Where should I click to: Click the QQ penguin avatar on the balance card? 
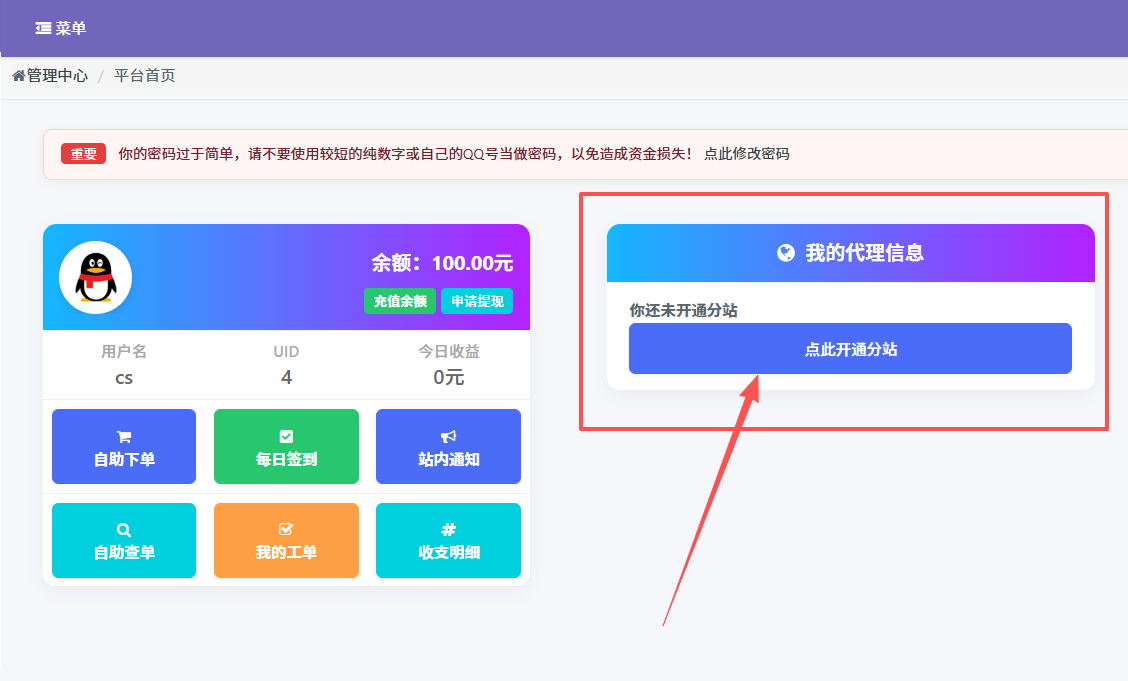pos(98,277)
